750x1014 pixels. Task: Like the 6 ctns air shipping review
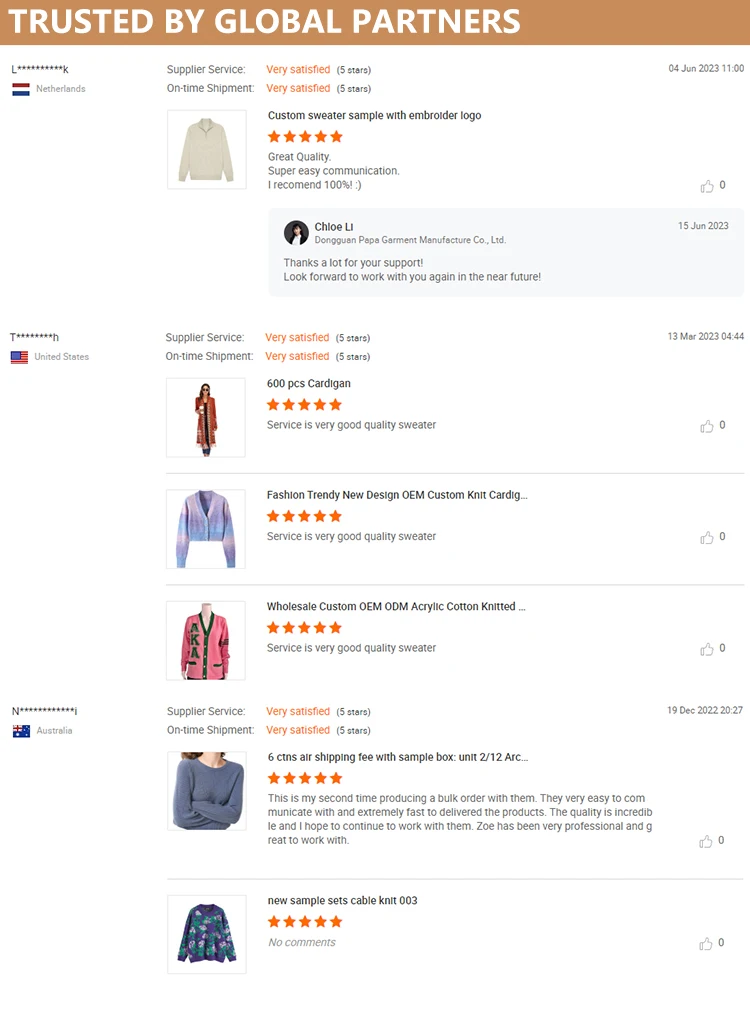[x=707, y=841]
